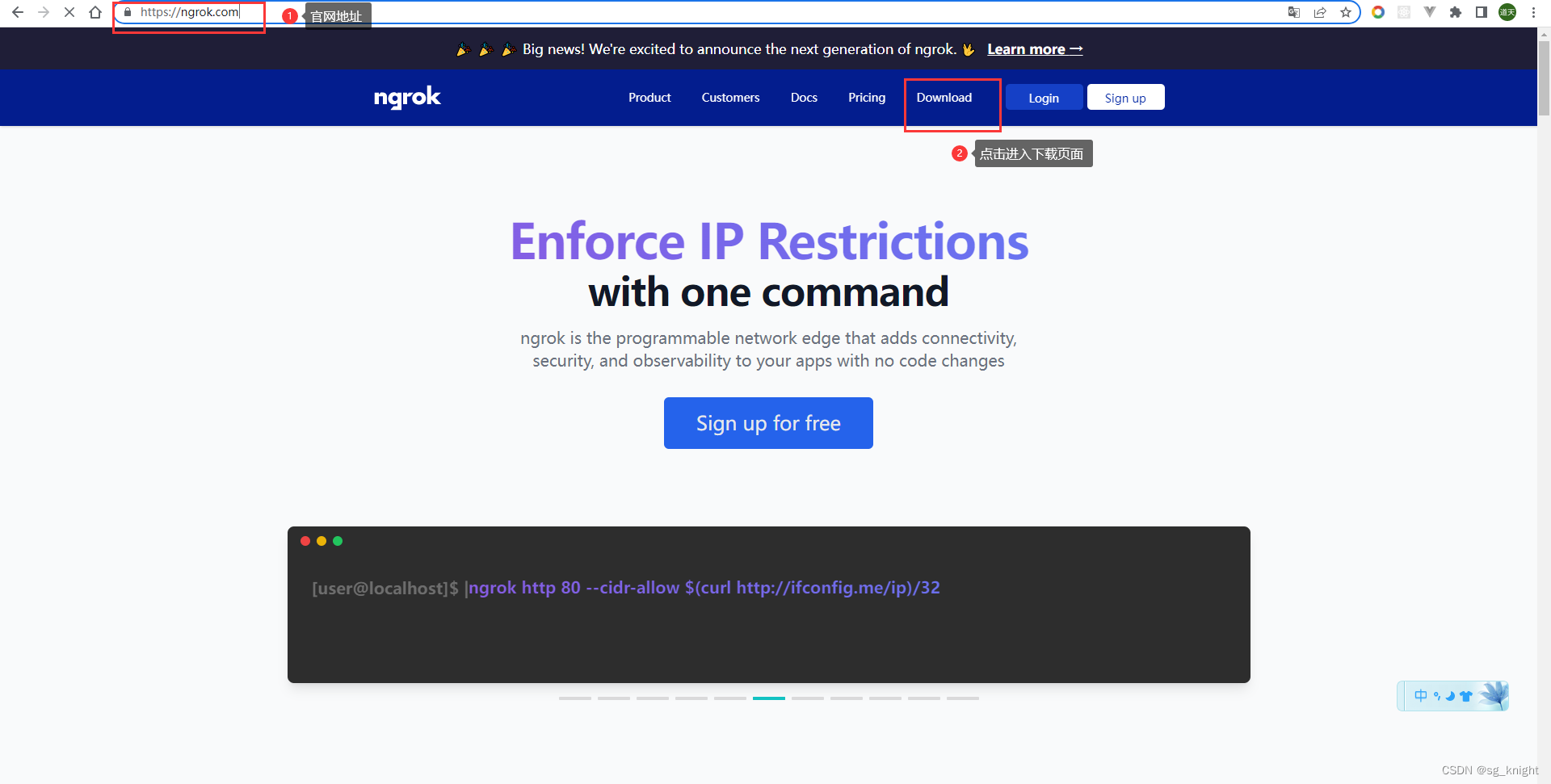Screen dimensions: 1551x784
Task: Click the padlock site info icon
Action: (128, 12)
